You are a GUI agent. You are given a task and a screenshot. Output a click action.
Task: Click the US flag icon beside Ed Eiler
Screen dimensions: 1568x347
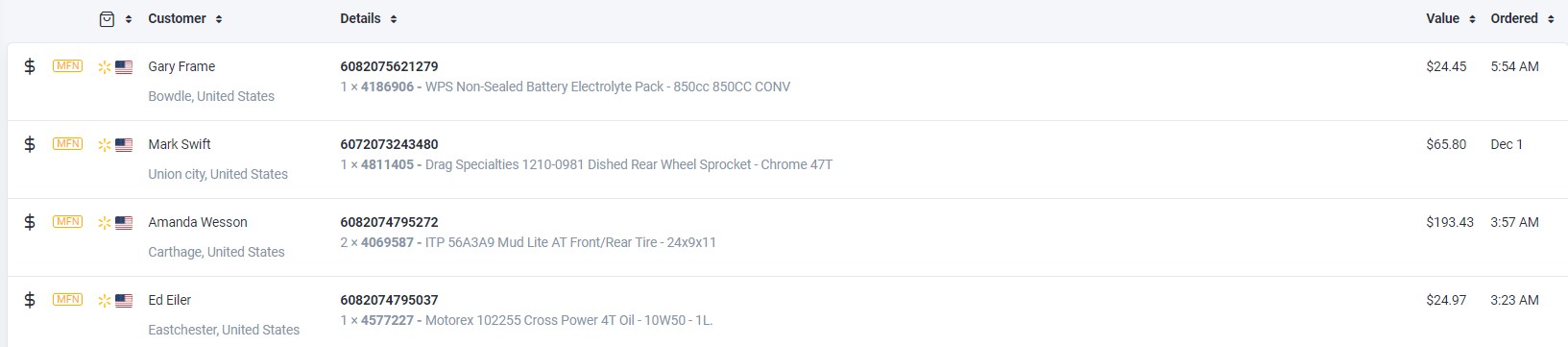pos(124,301)
